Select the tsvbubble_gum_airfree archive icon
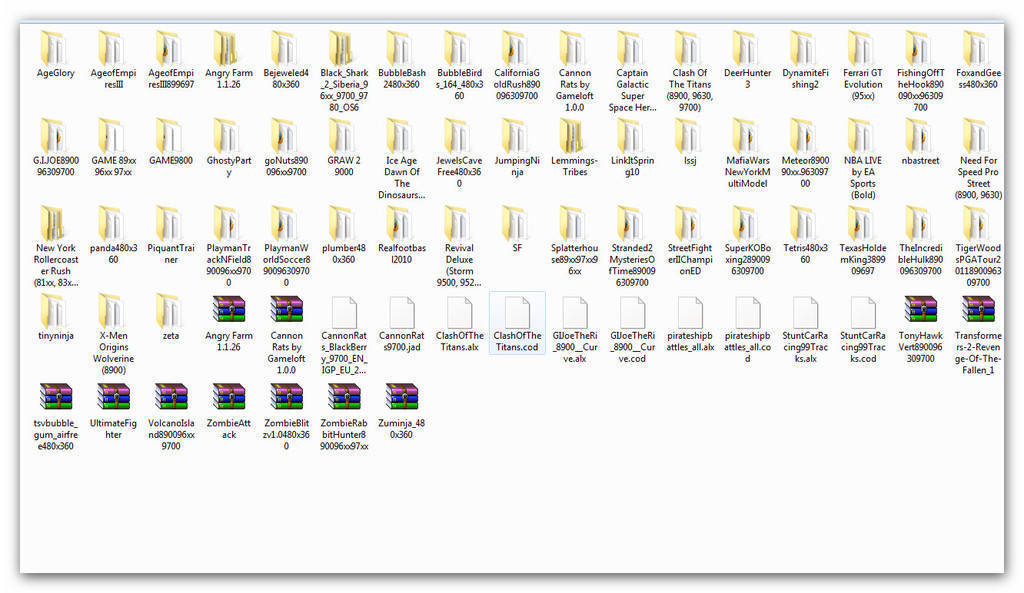The width and height of the screenshot is (1024, 593). pyautogui.click(x=56, y=398)
